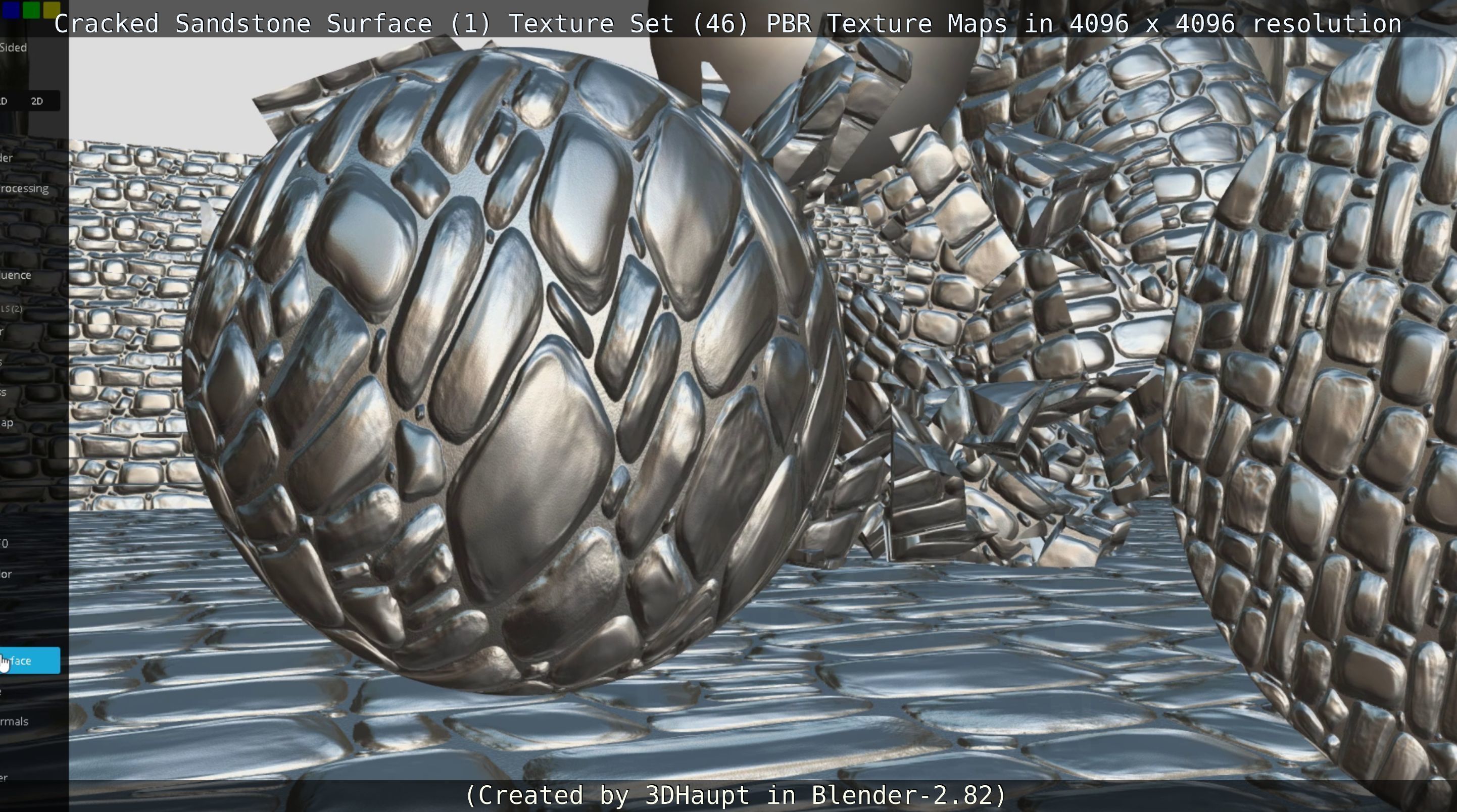Click the 'rmals' entry below Surface
Screen dimensions: 1457x812
tap(15, 722)
